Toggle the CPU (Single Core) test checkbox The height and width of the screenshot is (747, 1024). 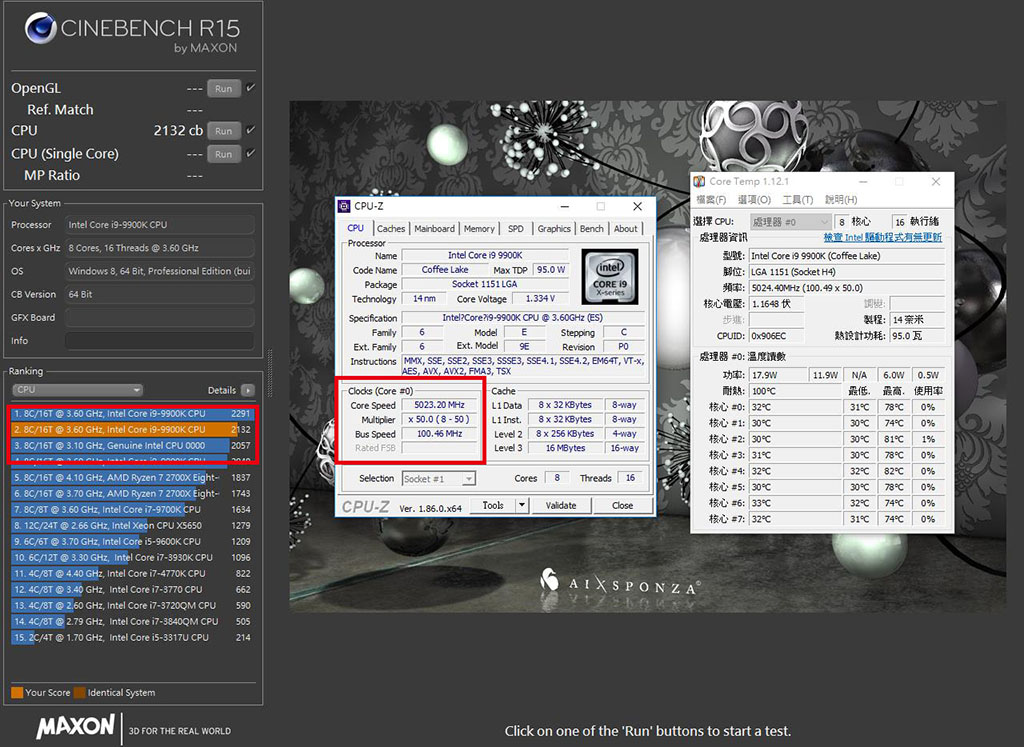click(250, 153)
